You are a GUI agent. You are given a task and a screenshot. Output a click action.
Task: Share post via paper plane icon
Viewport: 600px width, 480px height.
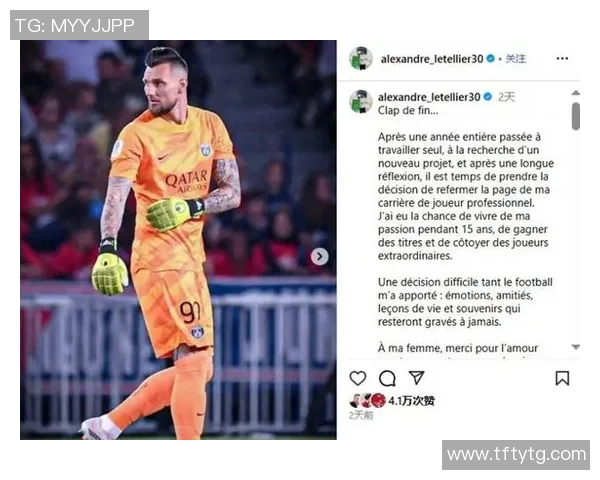point(416,377)
